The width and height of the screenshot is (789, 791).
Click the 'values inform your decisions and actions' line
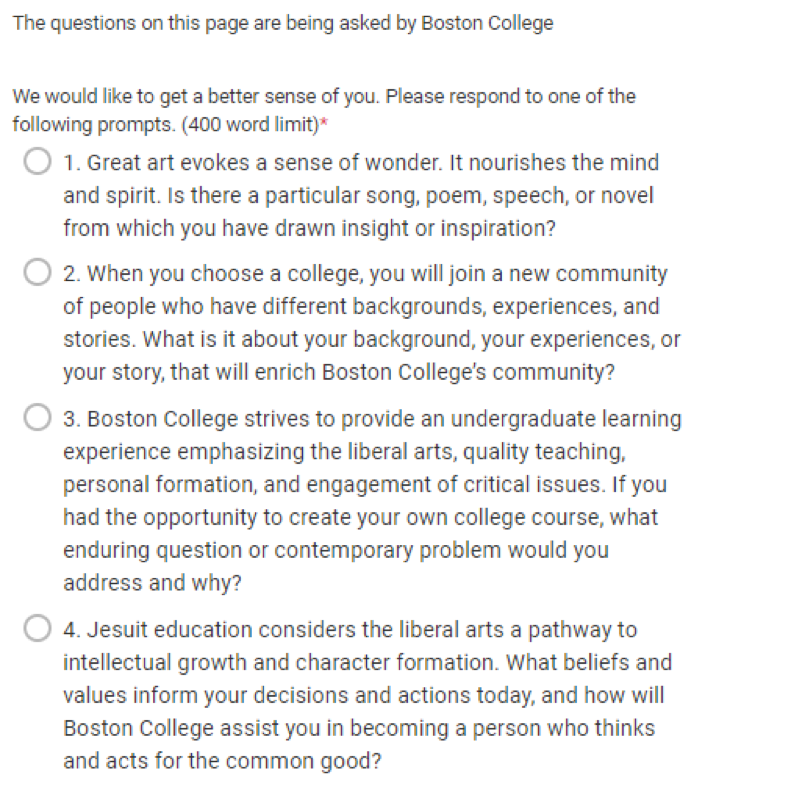[x=364, y=696]
